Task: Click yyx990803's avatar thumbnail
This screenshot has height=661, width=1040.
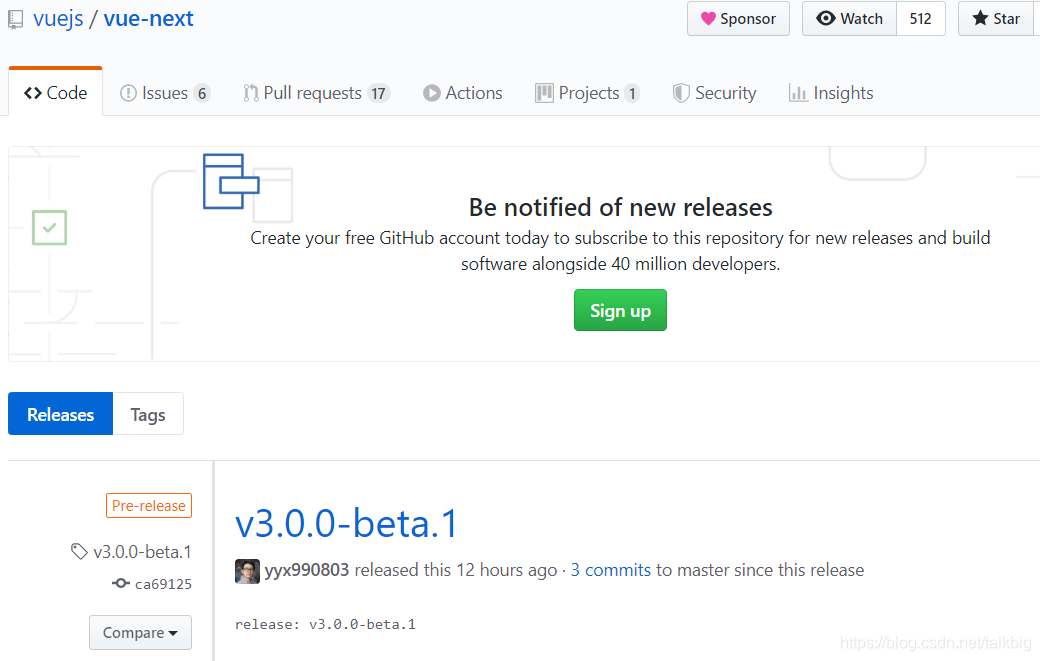Action: pyautogui.click(x=247, y=570)
